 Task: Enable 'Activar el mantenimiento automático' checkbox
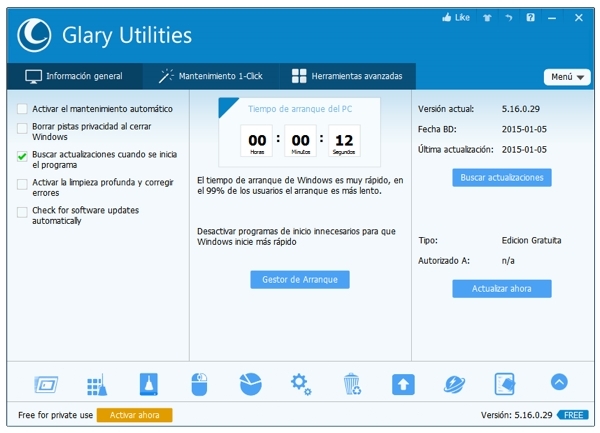point(22,109)
